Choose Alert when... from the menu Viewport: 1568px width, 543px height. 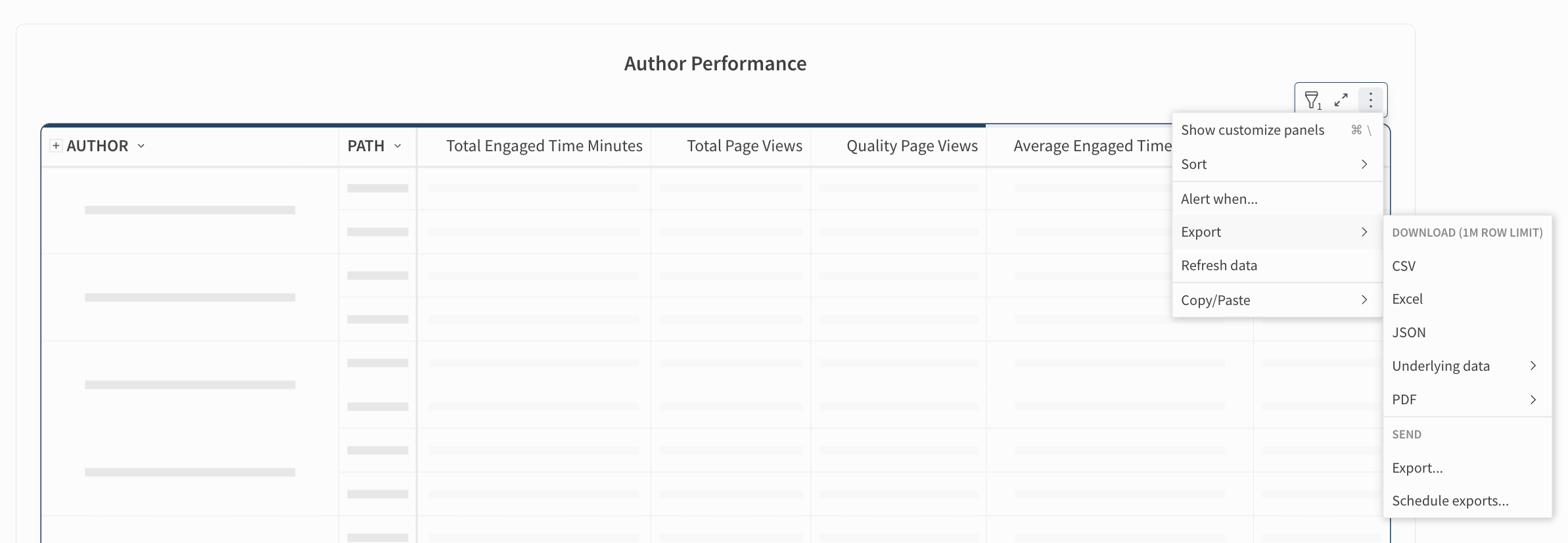point(1220,199)
